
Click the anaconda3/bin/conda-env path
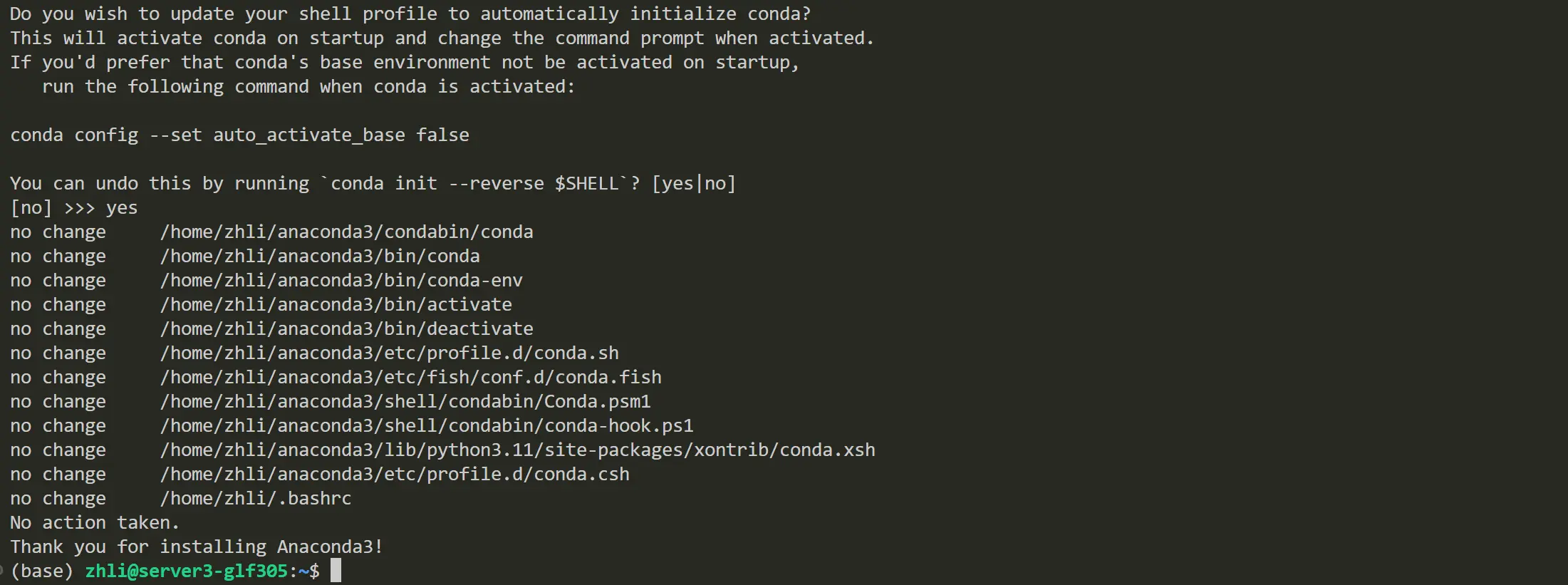tap(341, 280)
